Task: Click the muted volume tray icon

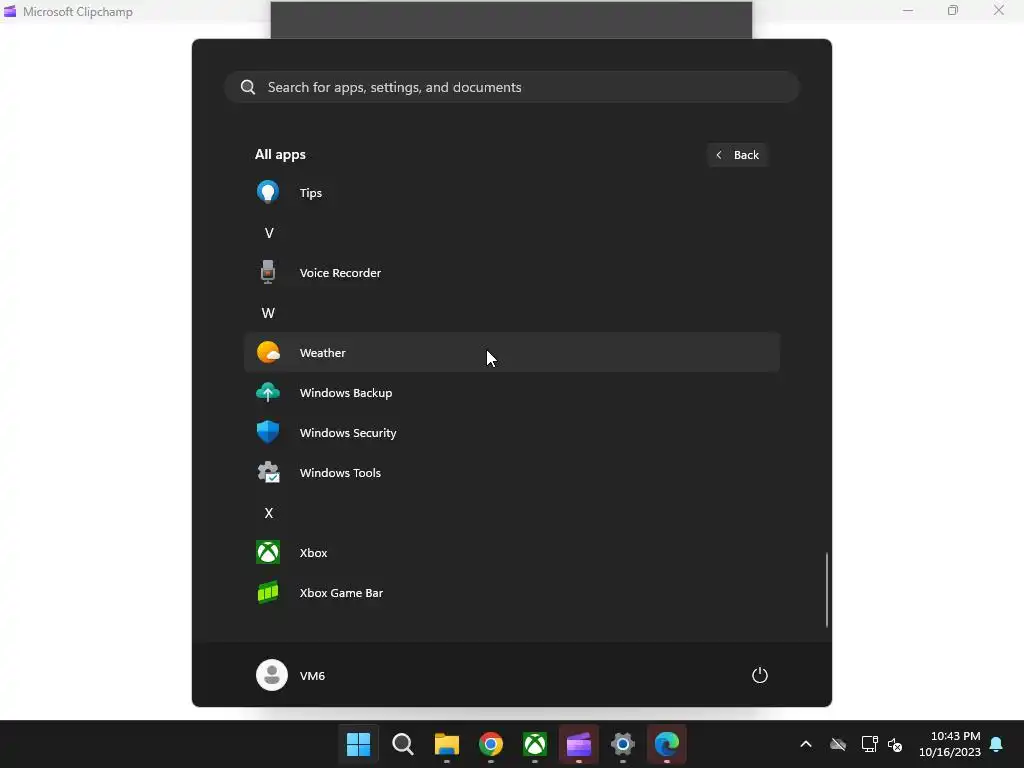Action: point(895,744)
